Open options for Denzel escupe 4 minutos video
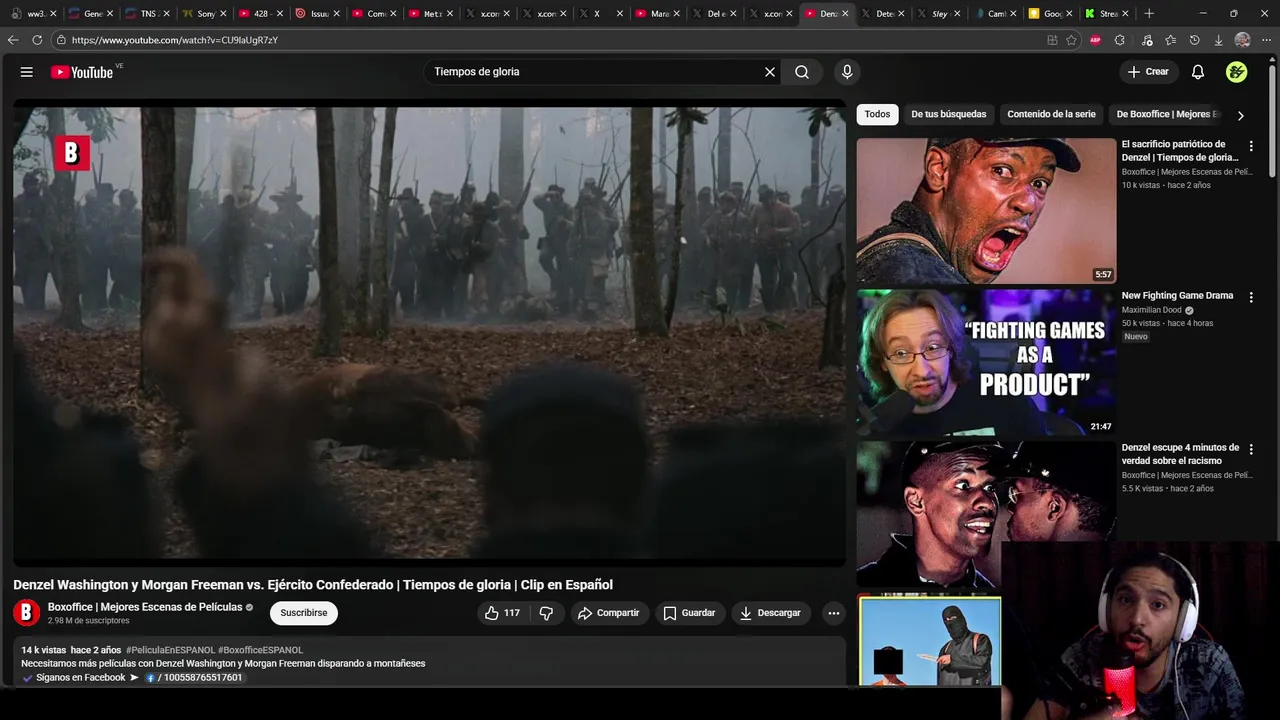1280x720 pixels. (x=1250, y=449)
